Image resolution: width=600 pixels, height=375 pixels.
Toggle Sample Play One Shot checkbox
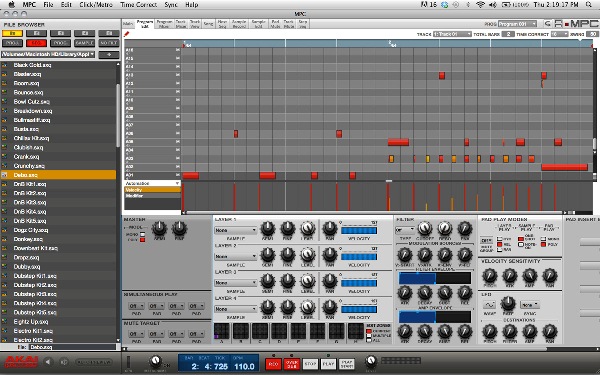click(521, 239)
